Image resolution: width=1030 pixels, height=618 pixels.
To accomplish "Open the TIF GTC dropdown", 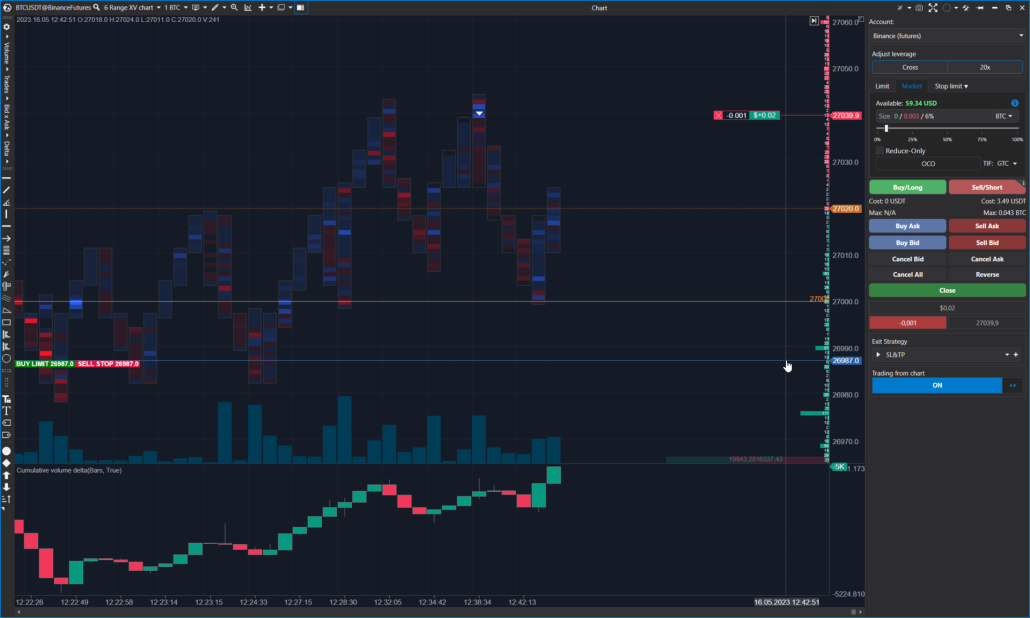I will (x=1006, y=163).
